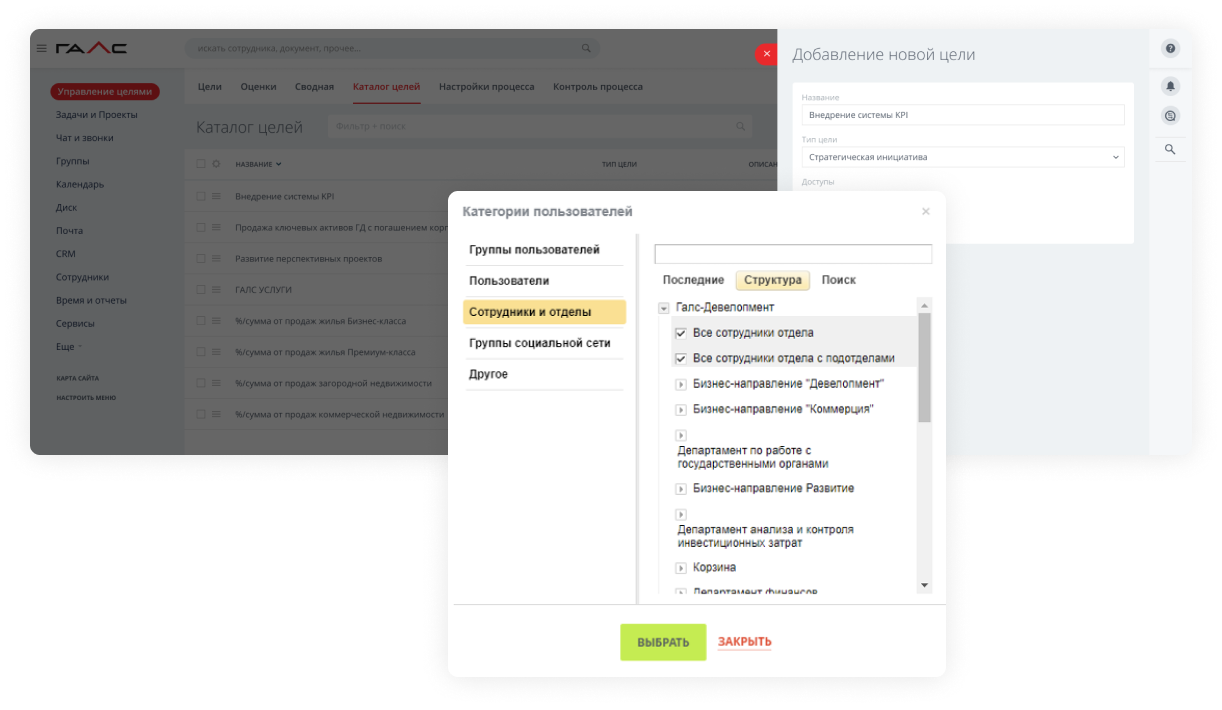Viewport: 1222px width, 710px height.
Task: Expand Бизнес-направление "Девелопмент" node
Action: click(681, 384)
